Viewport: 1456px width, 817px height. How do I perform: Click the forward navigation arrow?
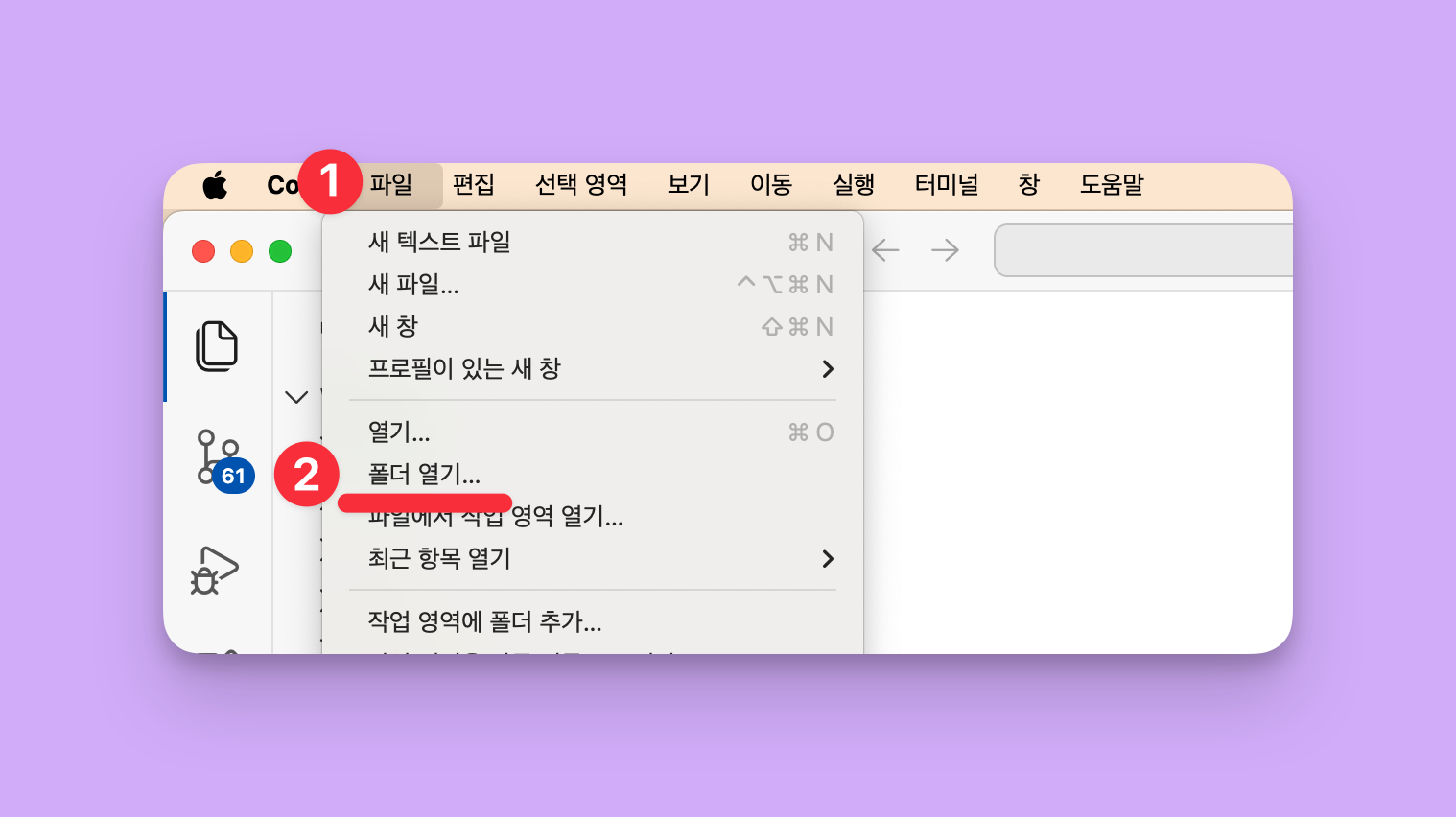coord(945,251)
